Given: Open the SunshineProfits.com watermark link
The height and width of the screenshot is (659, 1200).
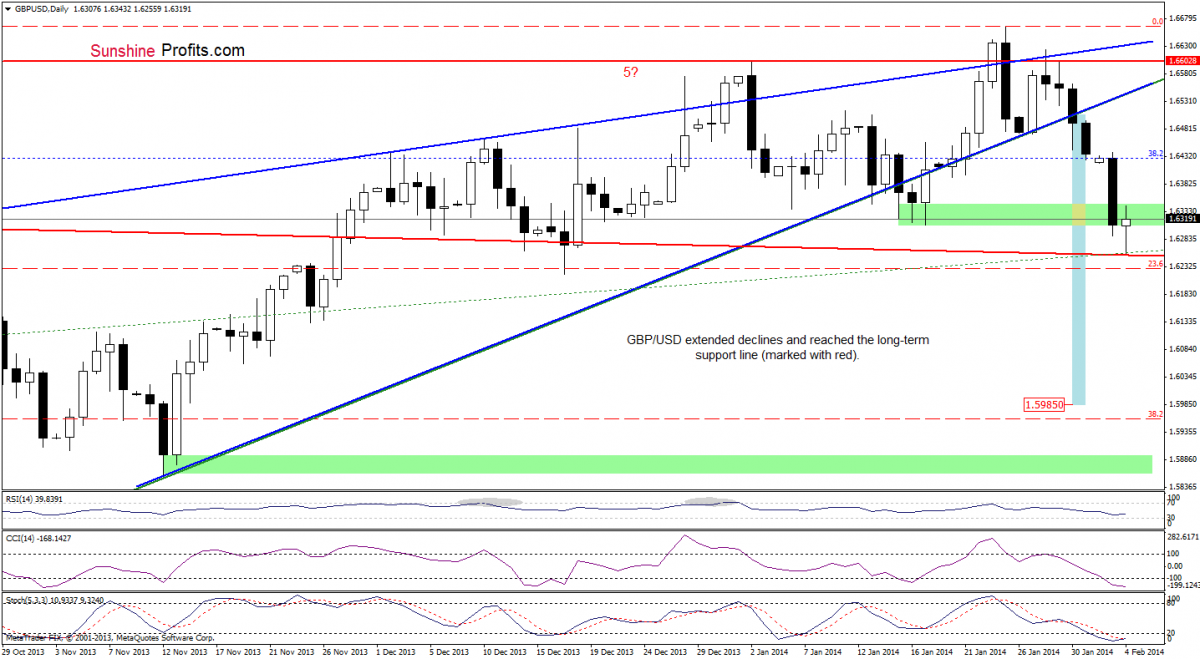Looking at the screenshot, I should coord(168,49).
